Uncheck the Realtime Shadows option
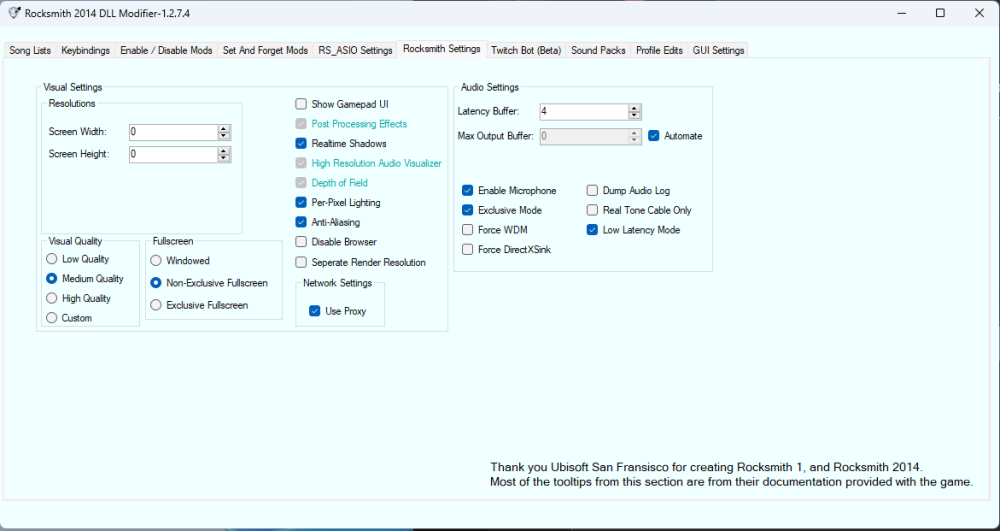 click(x=301, y=144)
